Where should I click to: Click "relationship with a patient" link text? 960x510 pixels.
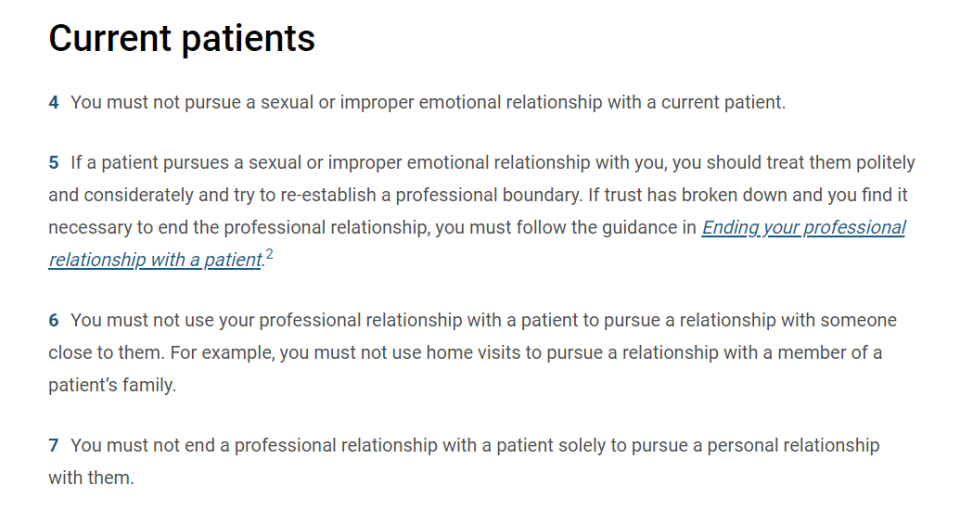pyautogui.click(x=154, y=260)
